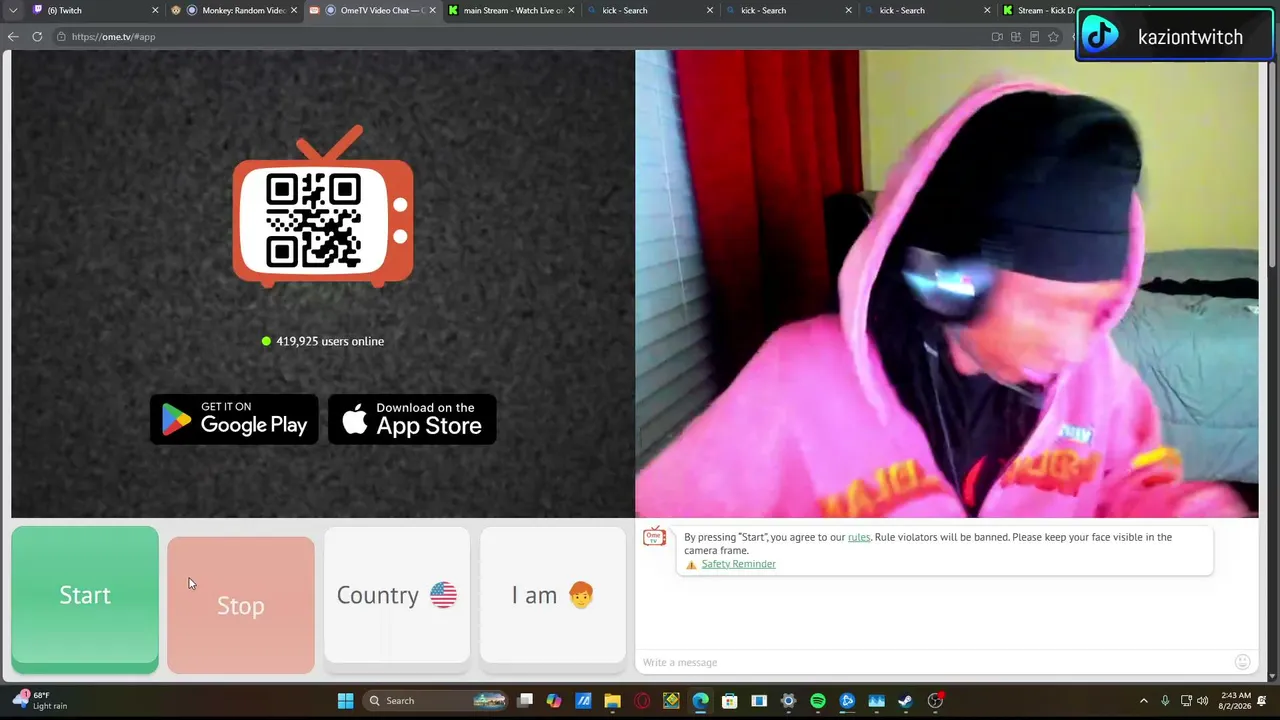Image resolution: width=1280 pixels, height=720 pixels.
Task: Open Task View on the taskbar
Action: point(525,701)
